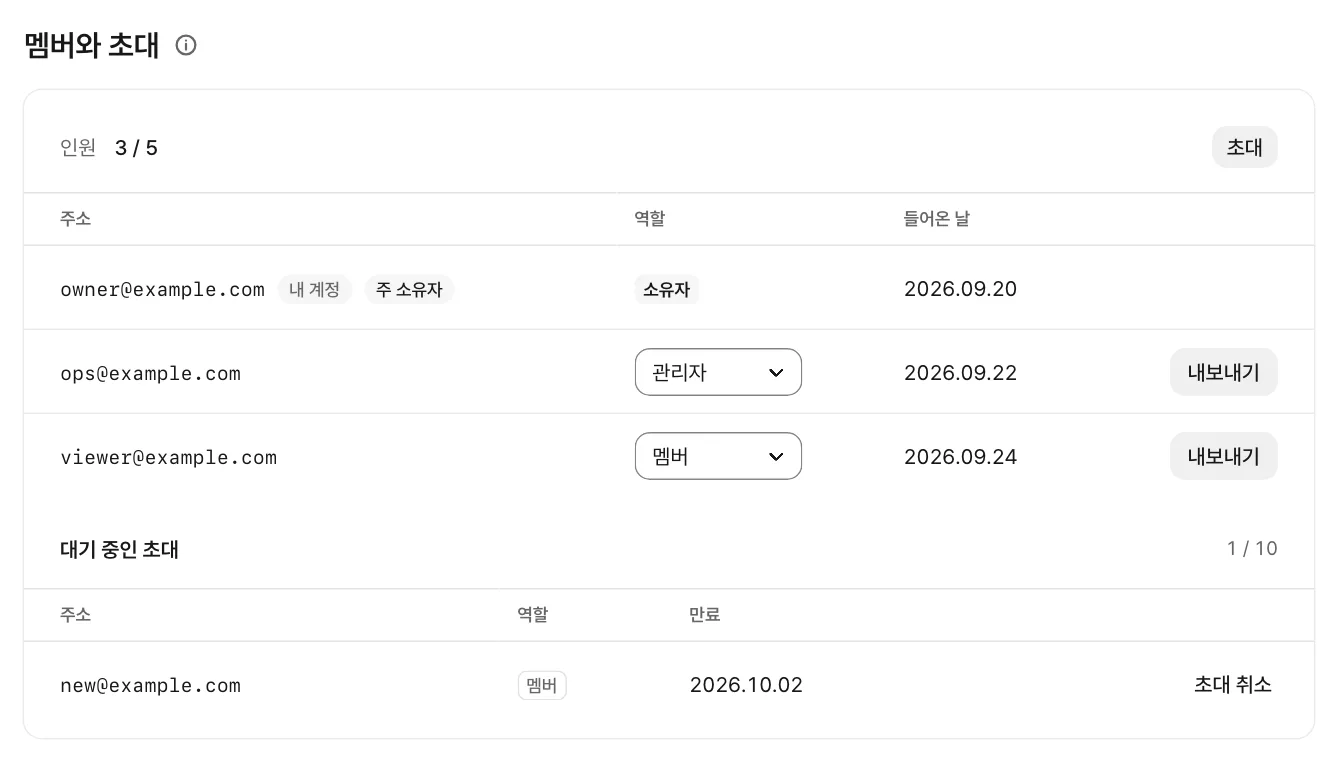This screenshot has height=762, width=1338.
Task: Click the info icon beside 멤버와 초대
Action: pyautogui.click(x=186, y=45)
